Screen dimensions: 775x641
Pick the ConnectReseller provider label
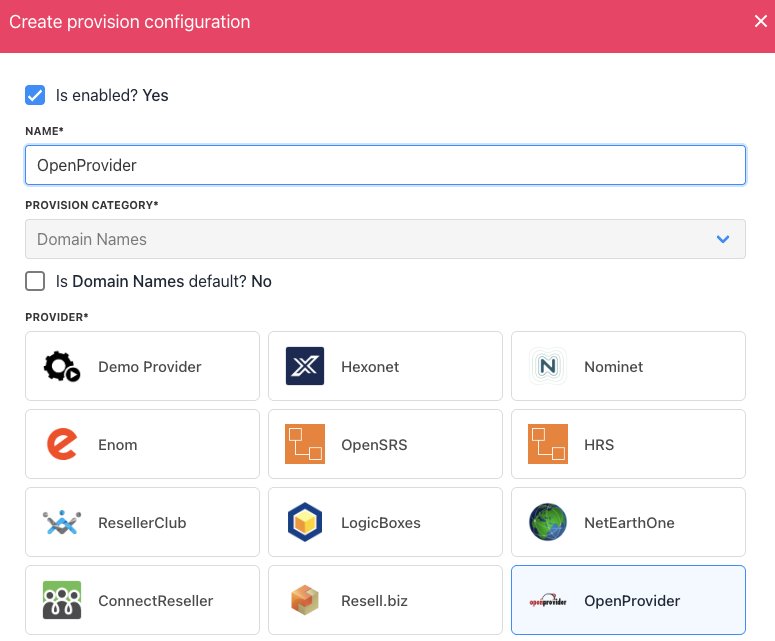(156, 601)
